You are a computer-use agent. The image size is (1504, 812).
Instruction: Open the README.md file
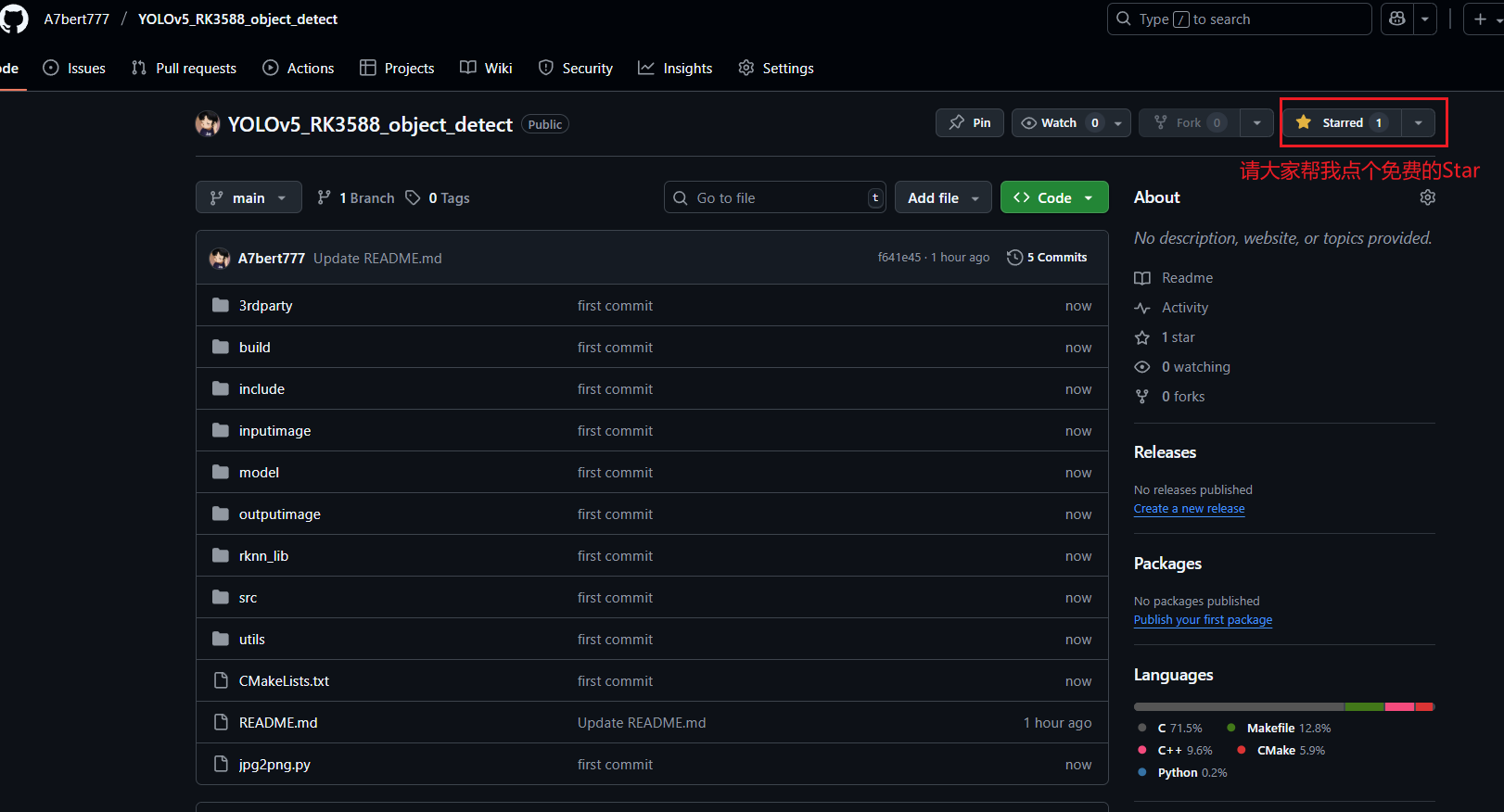(278, 722)
